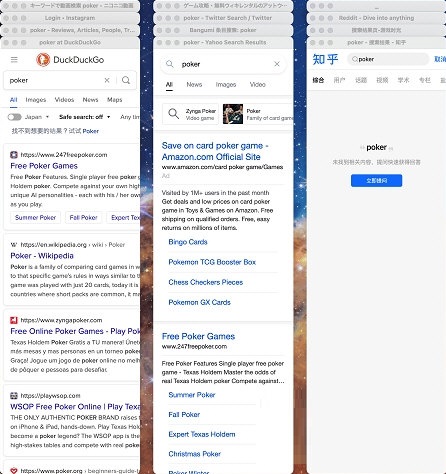Click Summer Poker sitelink in DuckDuckGo

35,217
